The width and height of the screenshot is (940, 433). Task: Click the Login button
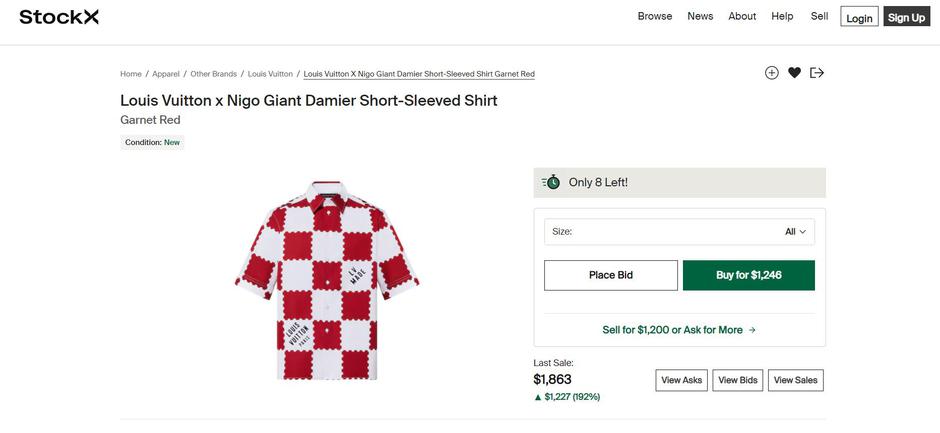pos(859,17)
